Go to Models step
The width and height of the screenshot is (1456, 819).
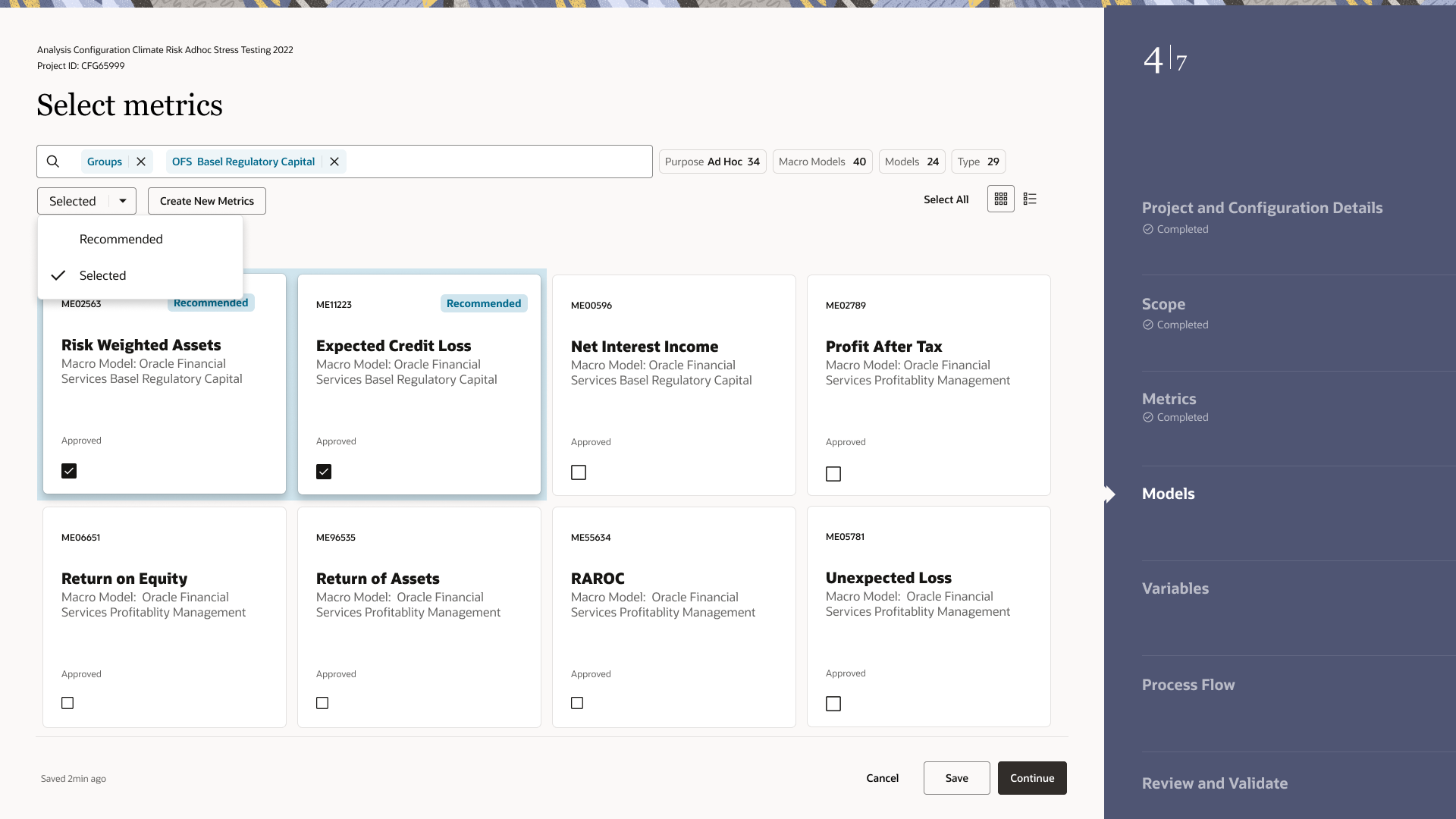pyautogui.click(x=1168, y=494)
